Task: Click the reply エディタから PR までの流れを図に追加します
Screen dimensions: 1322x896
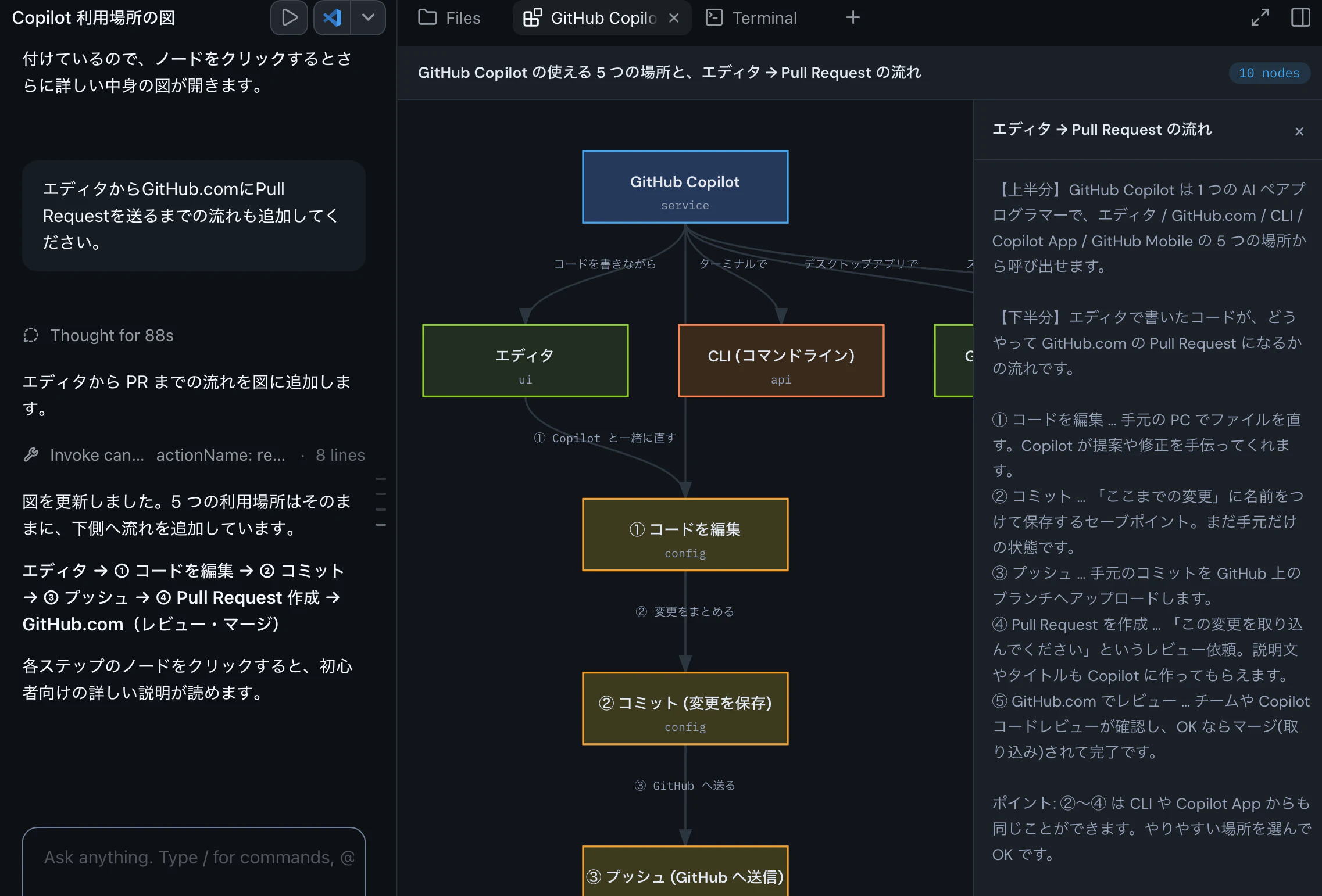Action: coord(187,395)
